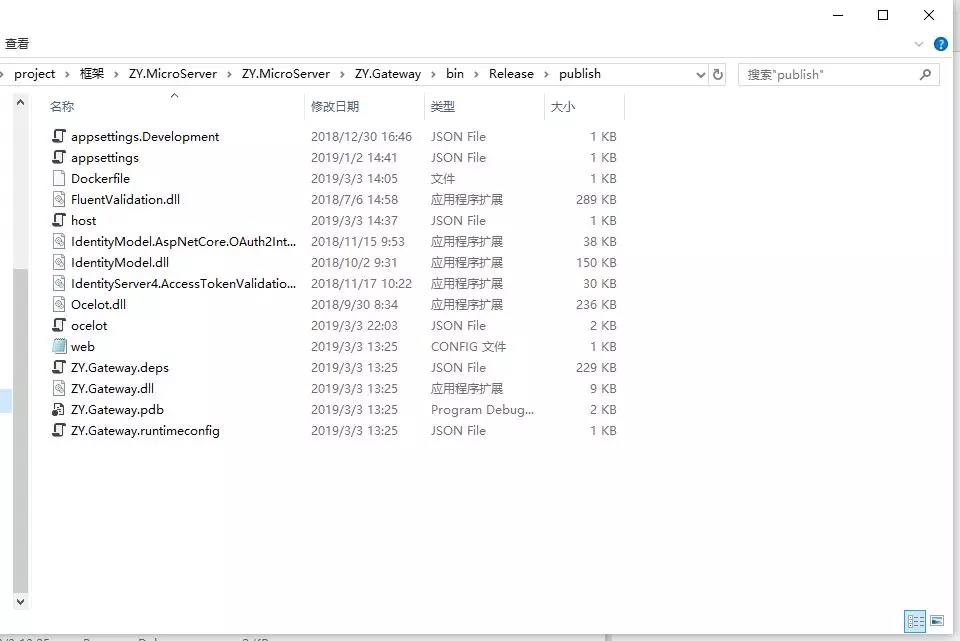Open the breadcrumb arrow after ZY.Gateway
Screen dimensions: 960x641
point(432,73)
